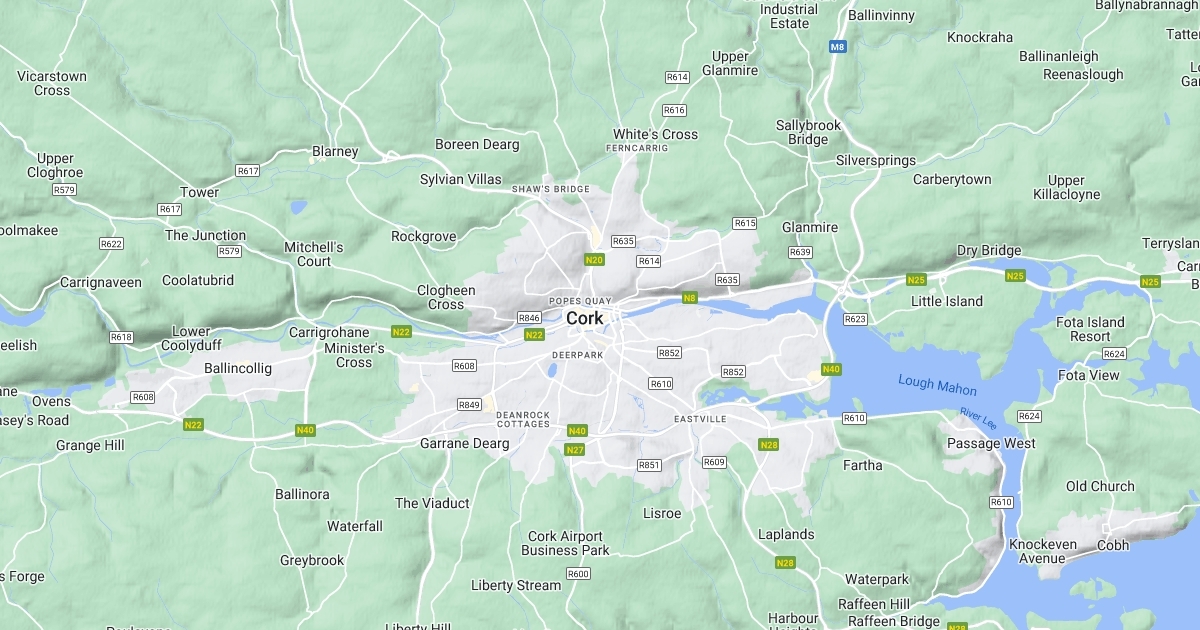Click the R623 badge on Little Island
This screenshot has height=630, width=1200.
(855, 319)
